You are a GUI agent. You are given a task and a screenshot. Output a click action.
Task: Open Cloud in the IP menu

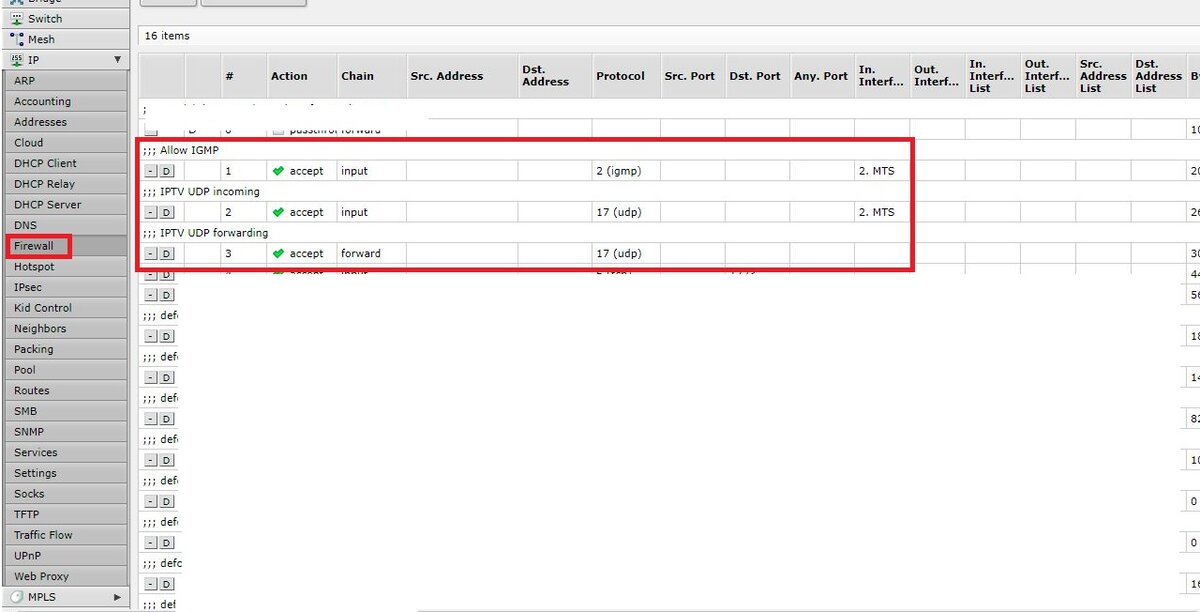pos(66,142)
